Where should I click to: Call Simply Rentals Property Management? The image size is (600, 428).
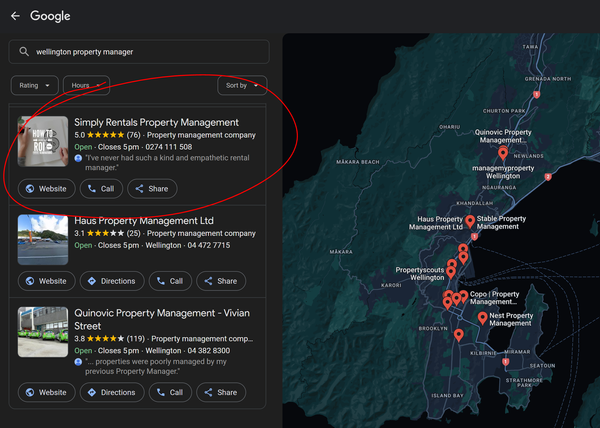click(101, 189)
